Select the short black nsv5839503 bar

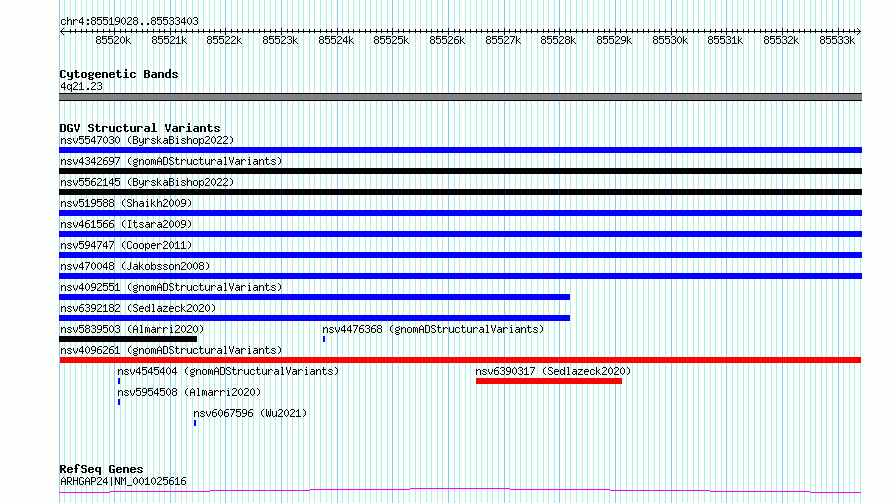128,339
